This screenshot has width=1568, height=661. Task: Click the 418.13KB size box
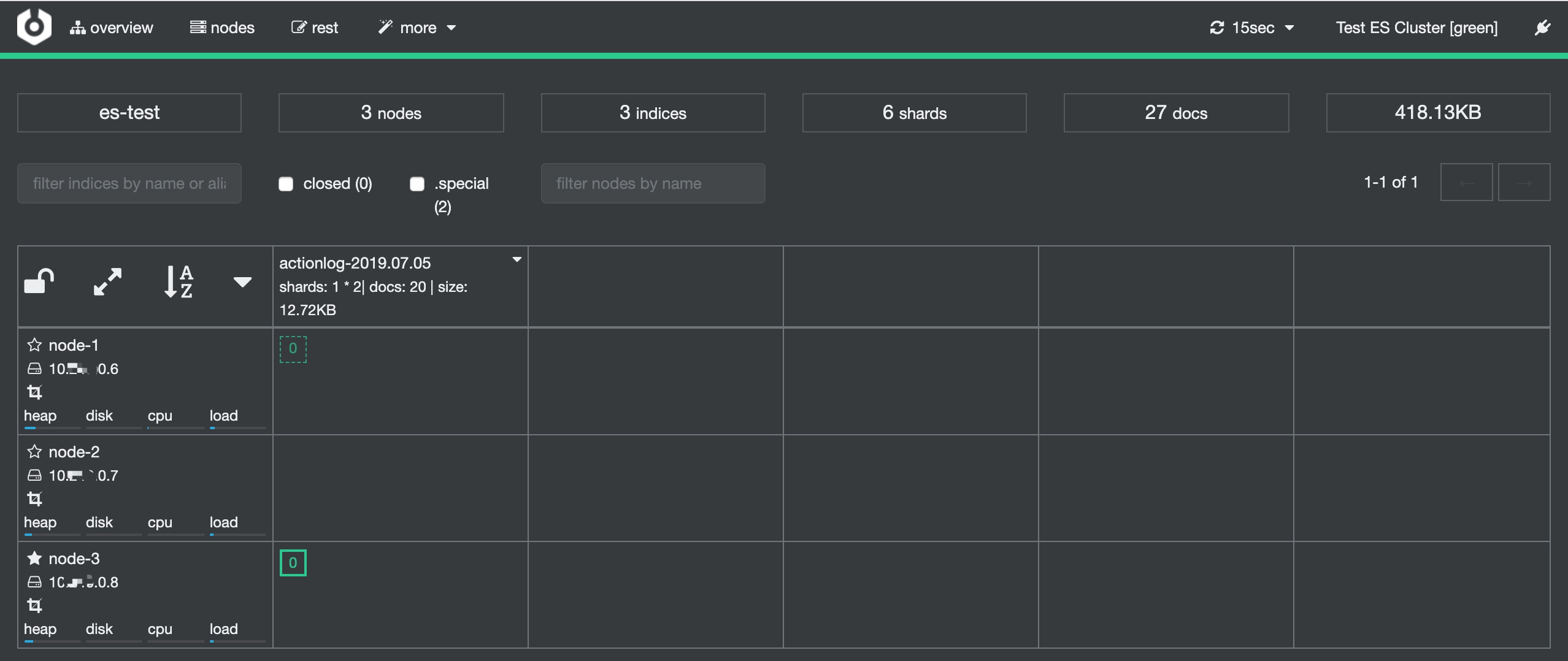coord(1438,112)
